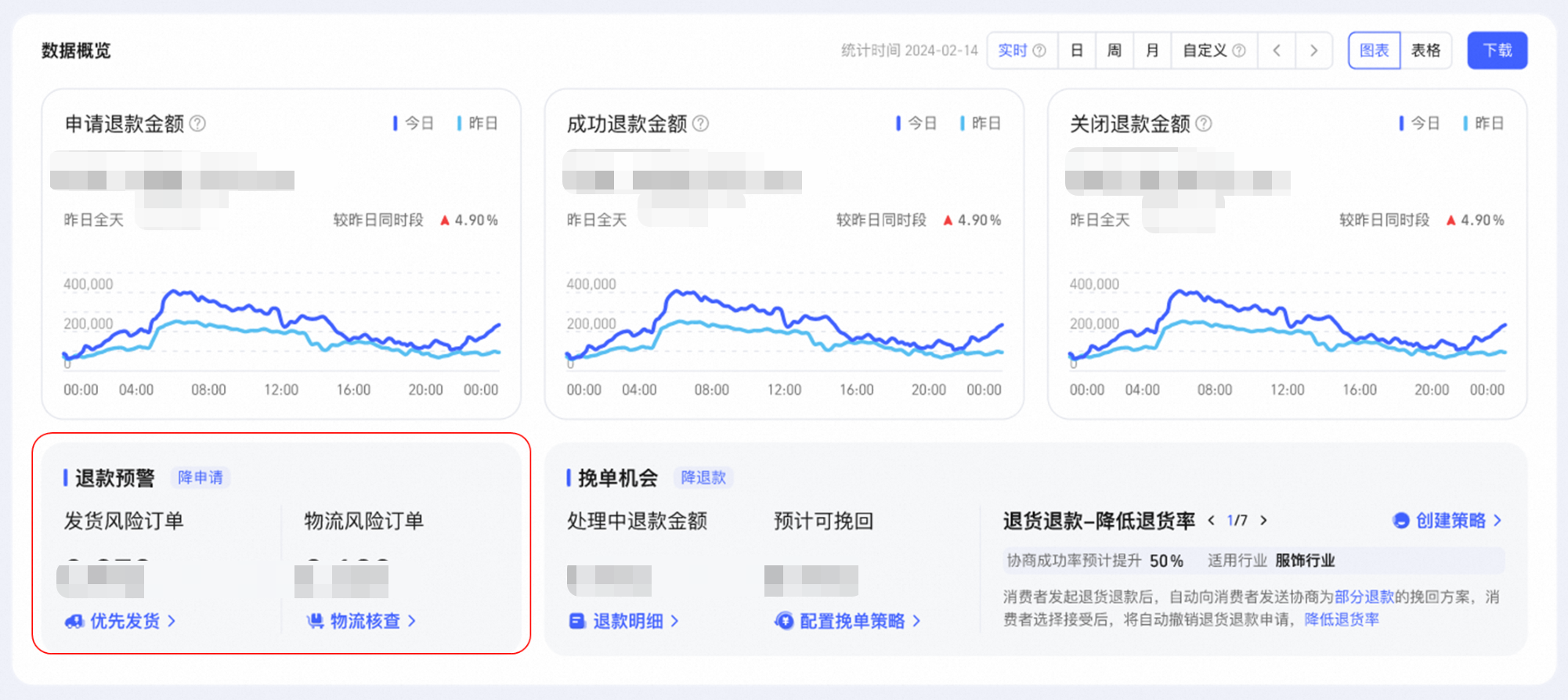Click the 预计可挽回 label
The image size is (1568, 700).
[x=824, y=521]
